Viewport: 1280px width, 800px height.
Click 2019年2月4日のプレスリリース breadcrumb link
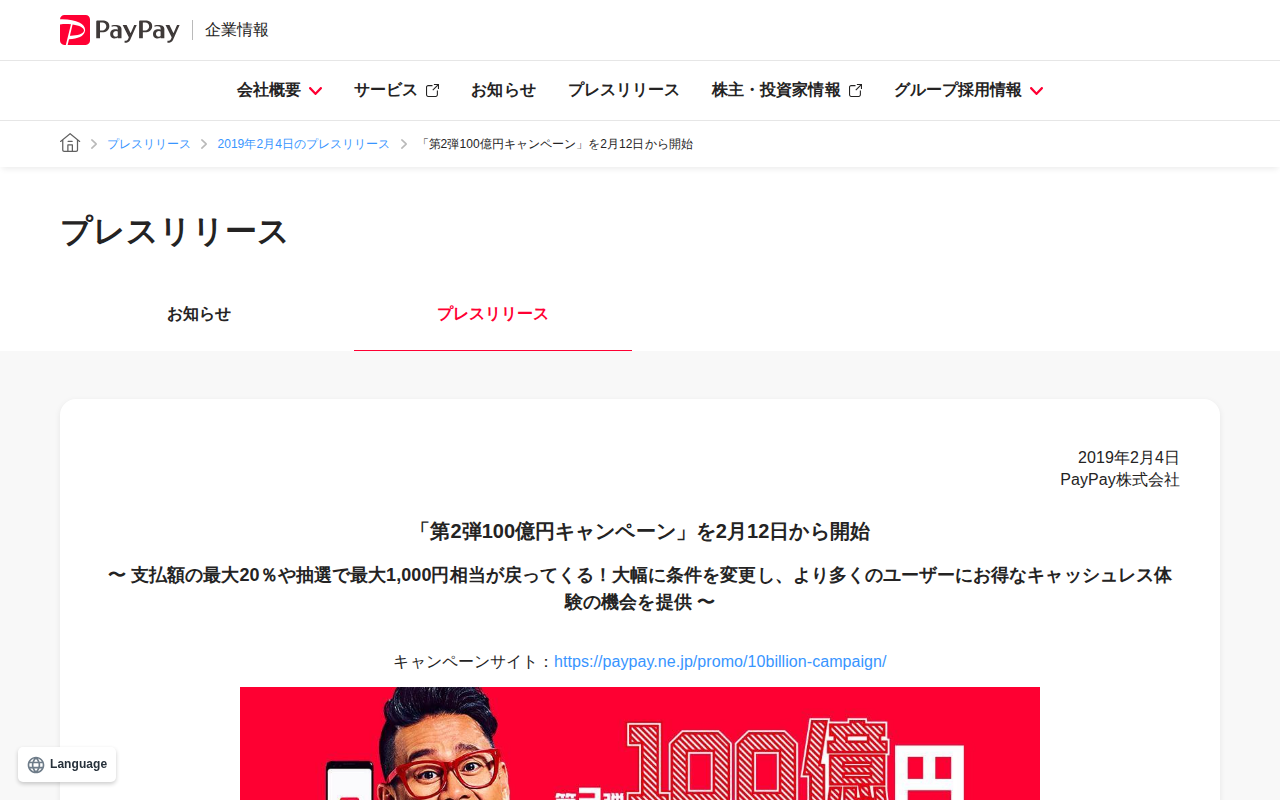pos(304,144)
